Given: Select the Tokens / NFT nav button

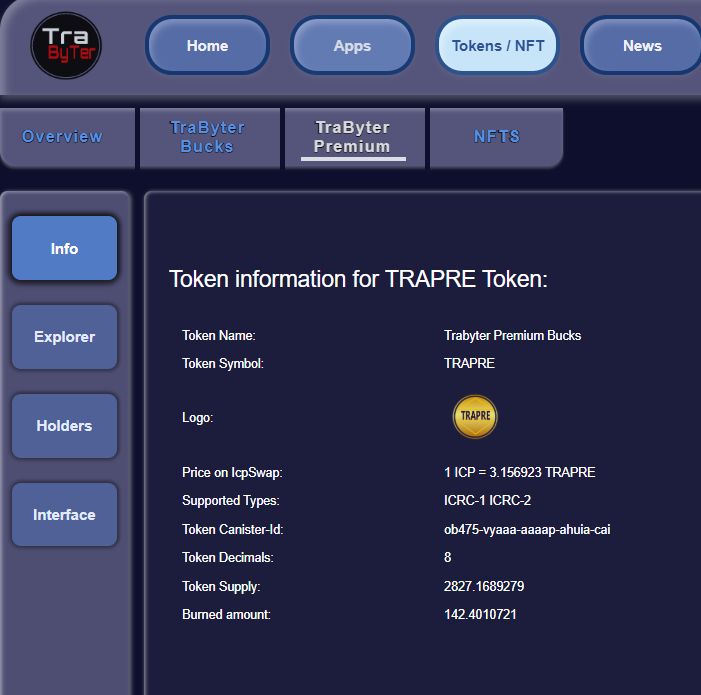Looking at the screenshot, I should pos(498,46).
